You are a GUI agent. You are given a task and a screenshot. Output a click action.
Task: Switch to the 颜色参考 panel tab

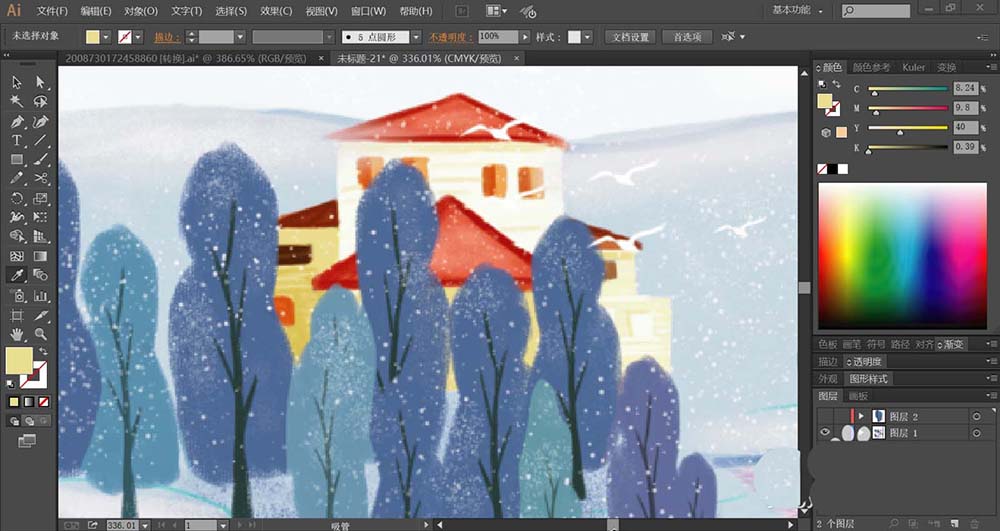click(871, 67)
